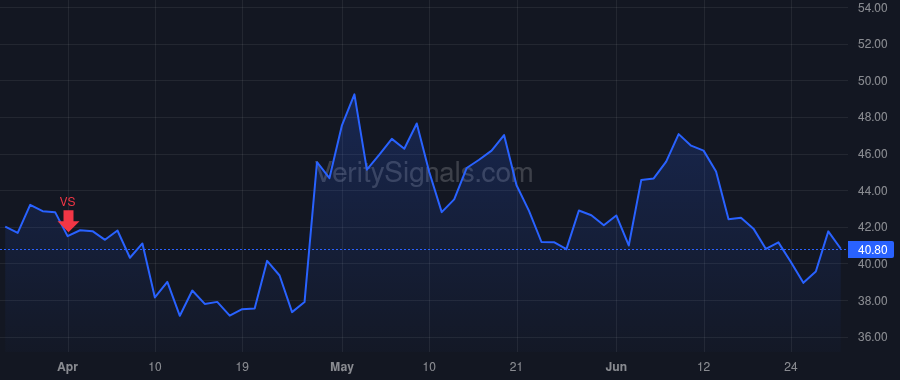Image resolution: width=900 pixels, height=380 pixels.
Task: Click the 48.00 price axis label
Action: click(871, 118)
